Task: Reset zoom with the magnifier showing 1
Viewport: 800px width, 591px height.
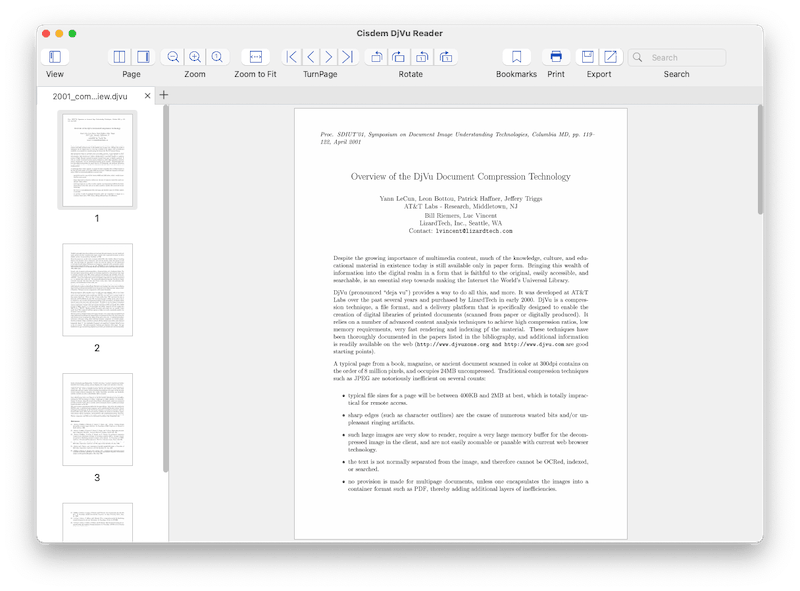Action: click(217, 57)
